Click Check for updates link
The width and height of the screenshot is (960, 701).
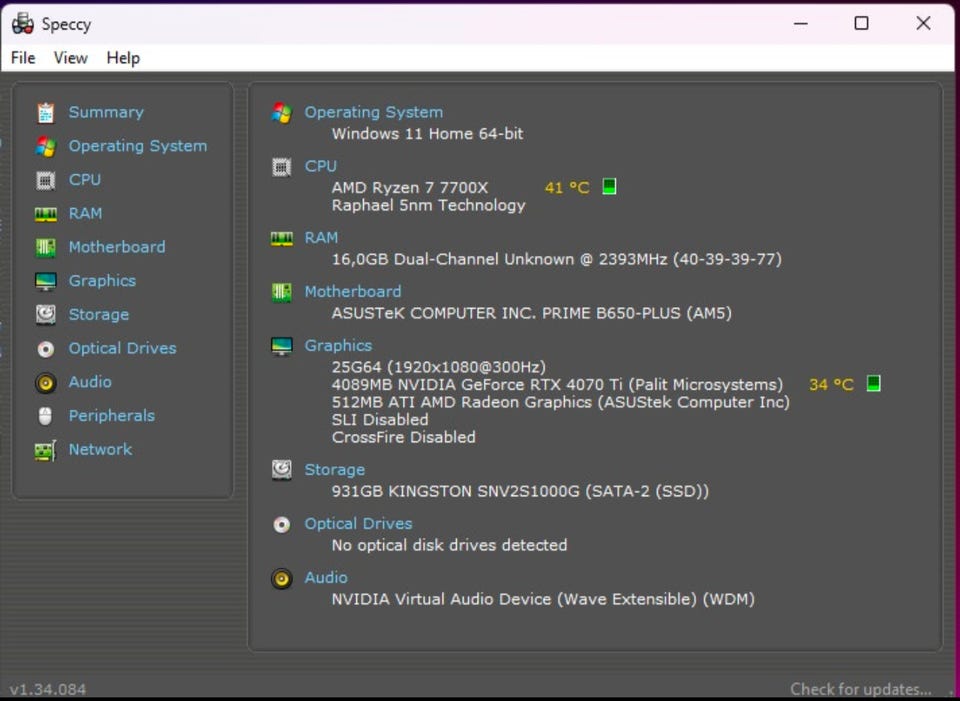pos(861,690)
